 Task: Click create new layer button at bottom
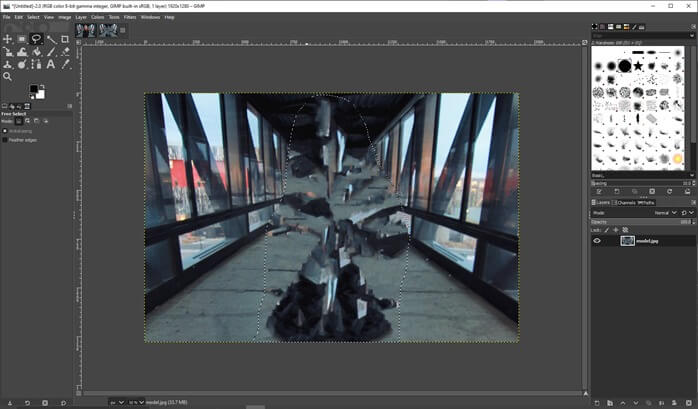pos(597,403)
